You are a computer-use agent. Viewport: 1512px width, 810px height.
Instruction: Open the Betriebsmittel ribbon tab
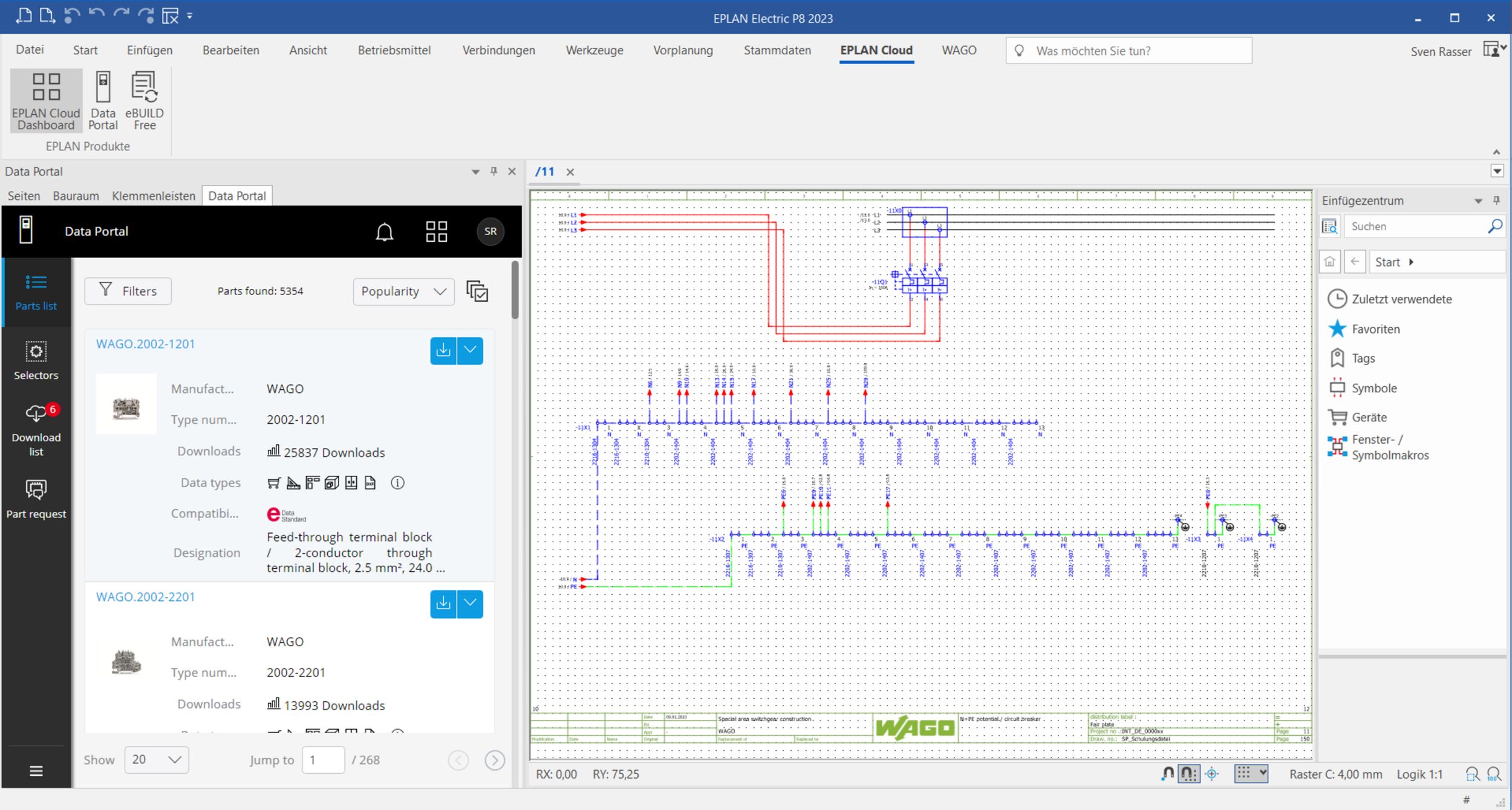click(394, 50)
